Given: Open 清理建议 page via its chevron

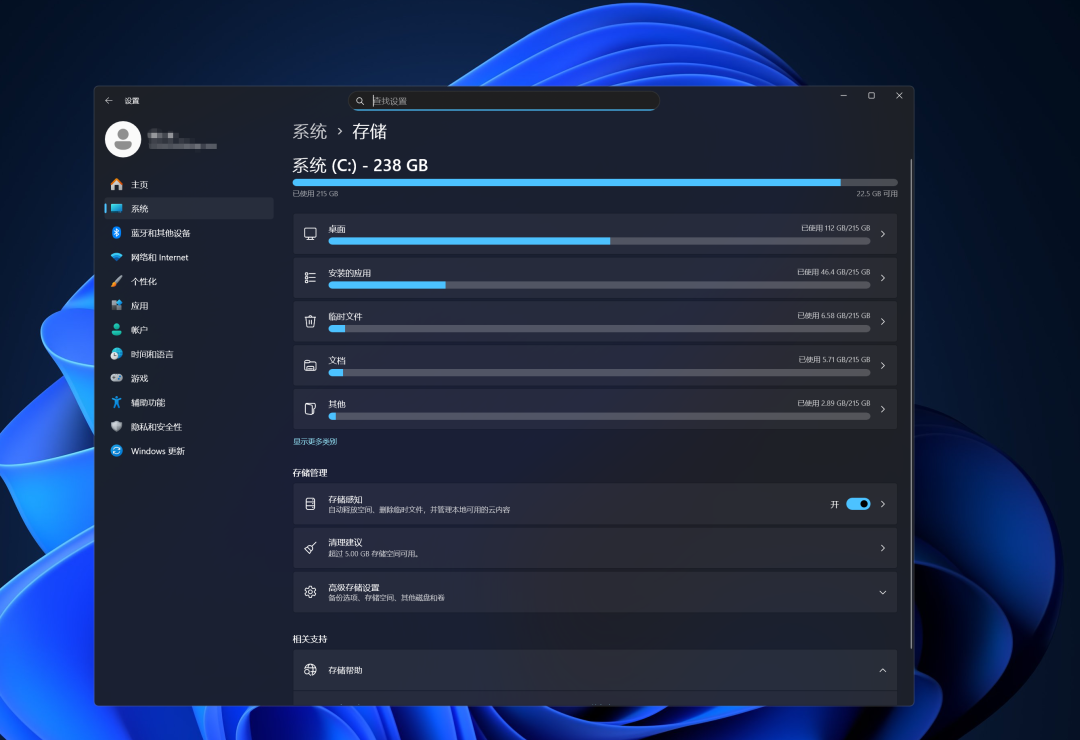Looking at the screenshot, I should tap(883, 548).
